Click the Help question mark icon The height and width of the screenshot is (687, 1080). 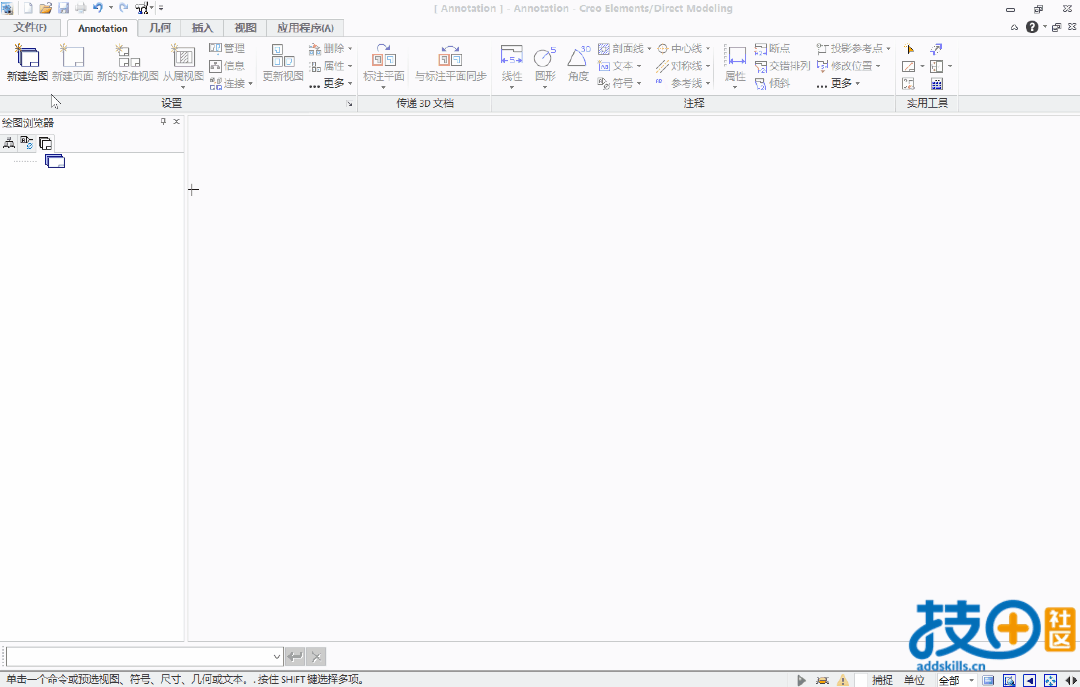(1032, 27)
